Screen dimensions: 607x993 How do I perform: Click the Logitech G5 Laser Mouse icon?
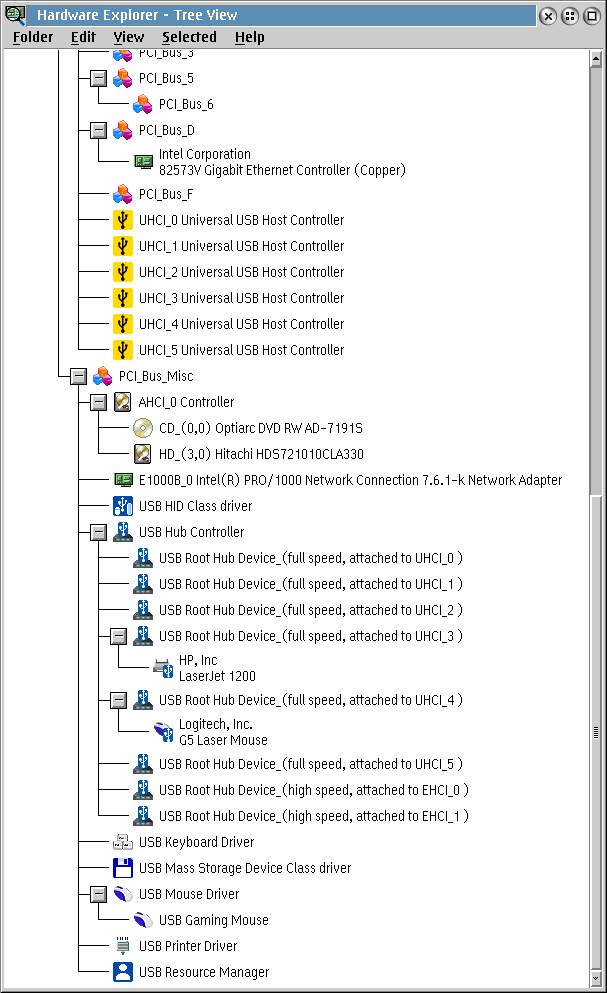(163, 732)
